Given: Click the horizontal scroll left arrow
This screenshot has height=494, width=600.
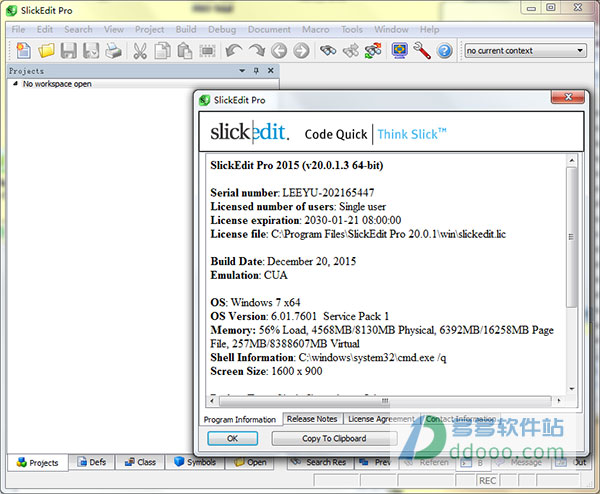Looking at the screenshot, I should click(x=212, y=401).
